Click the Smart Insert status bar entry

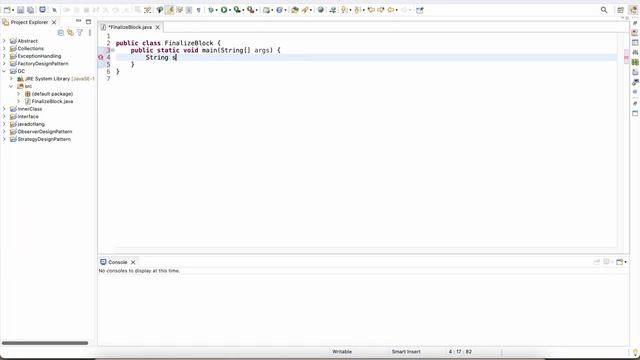[406, 351]
